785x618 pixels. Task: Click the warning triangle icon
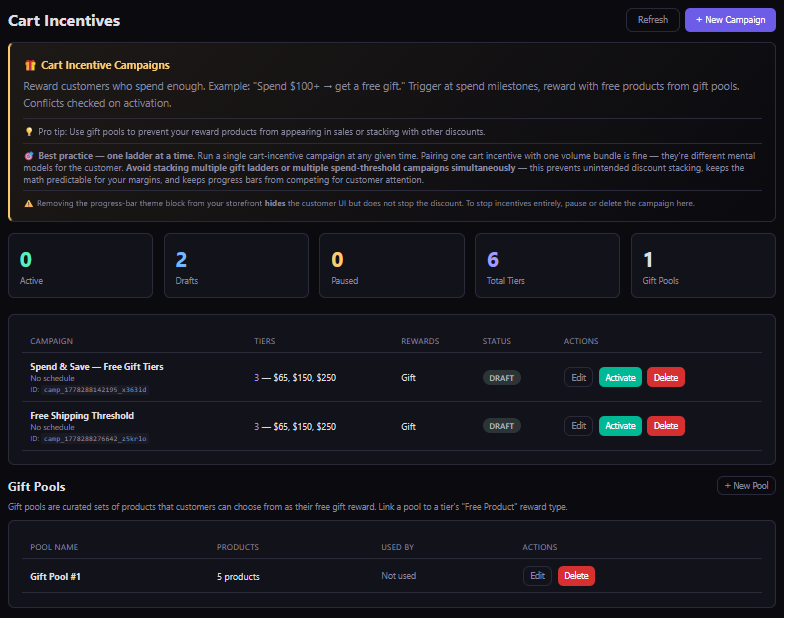click(x=29, y=203)
